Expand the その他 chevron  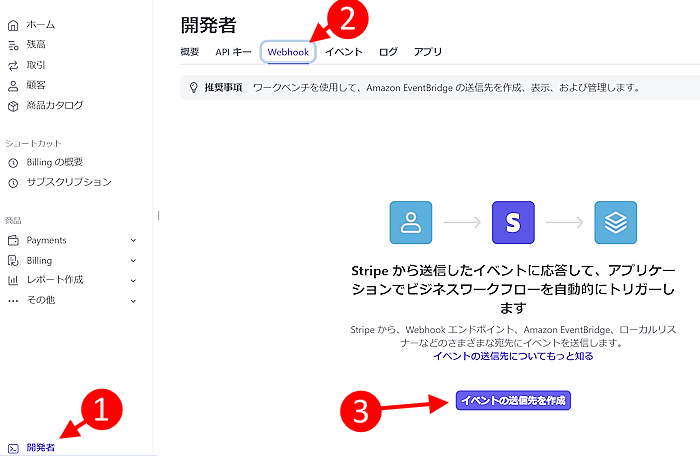(x=133, y=301)
